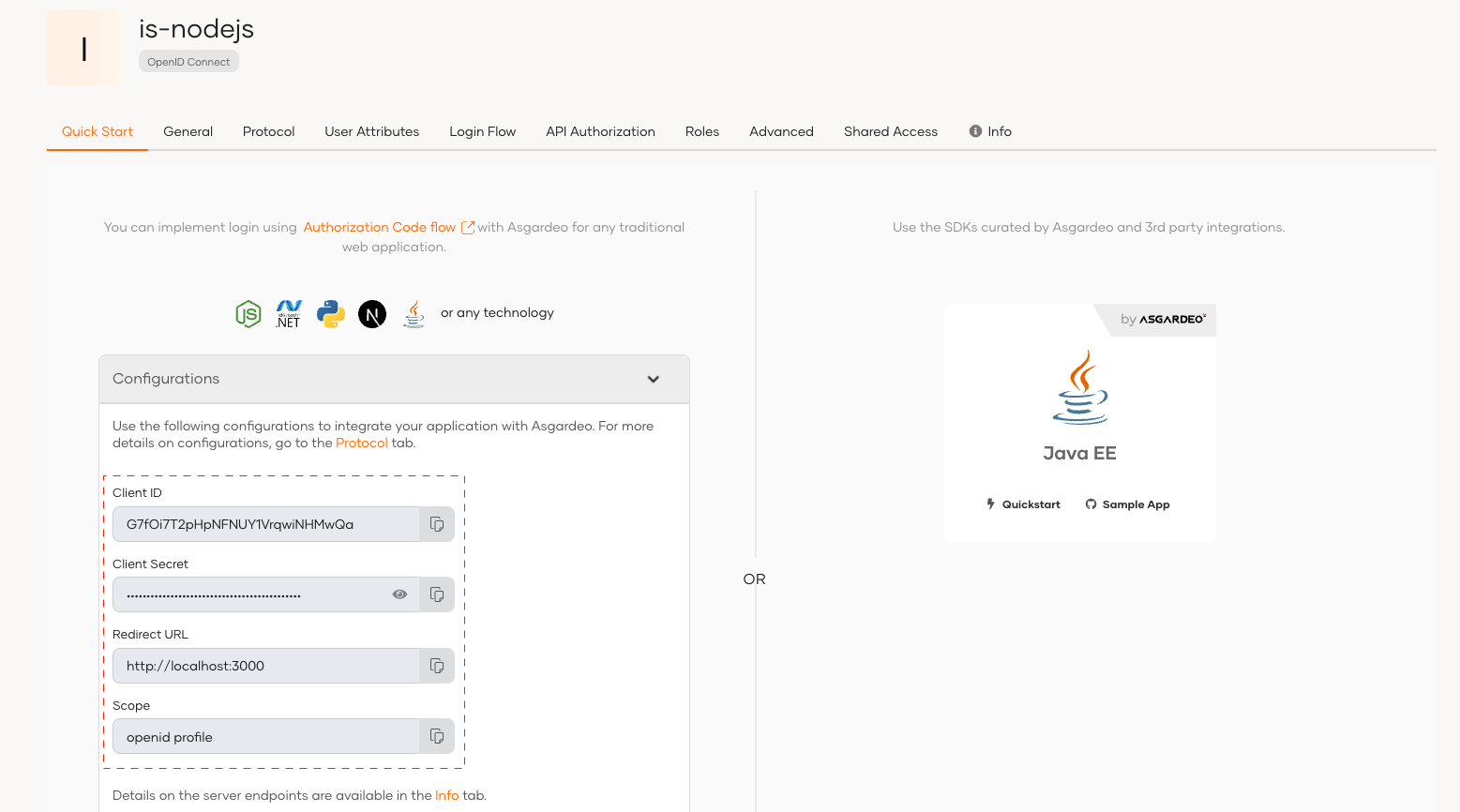Follow the Protocol link in configurations text
The width and height of the screenshot is (1460, 812).
click(x=361, y=443)
